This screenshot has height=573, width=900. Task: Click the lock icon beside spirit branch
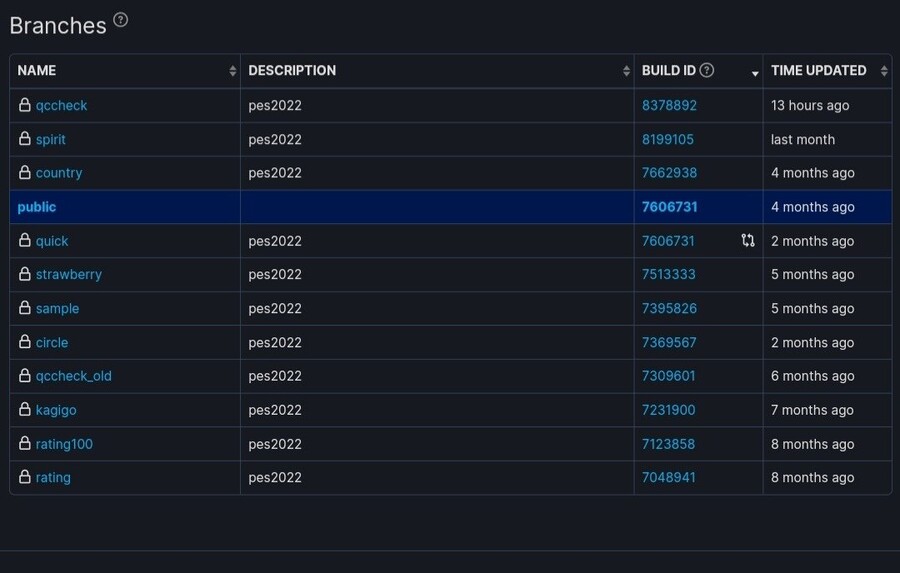click(x=25, y=139)
